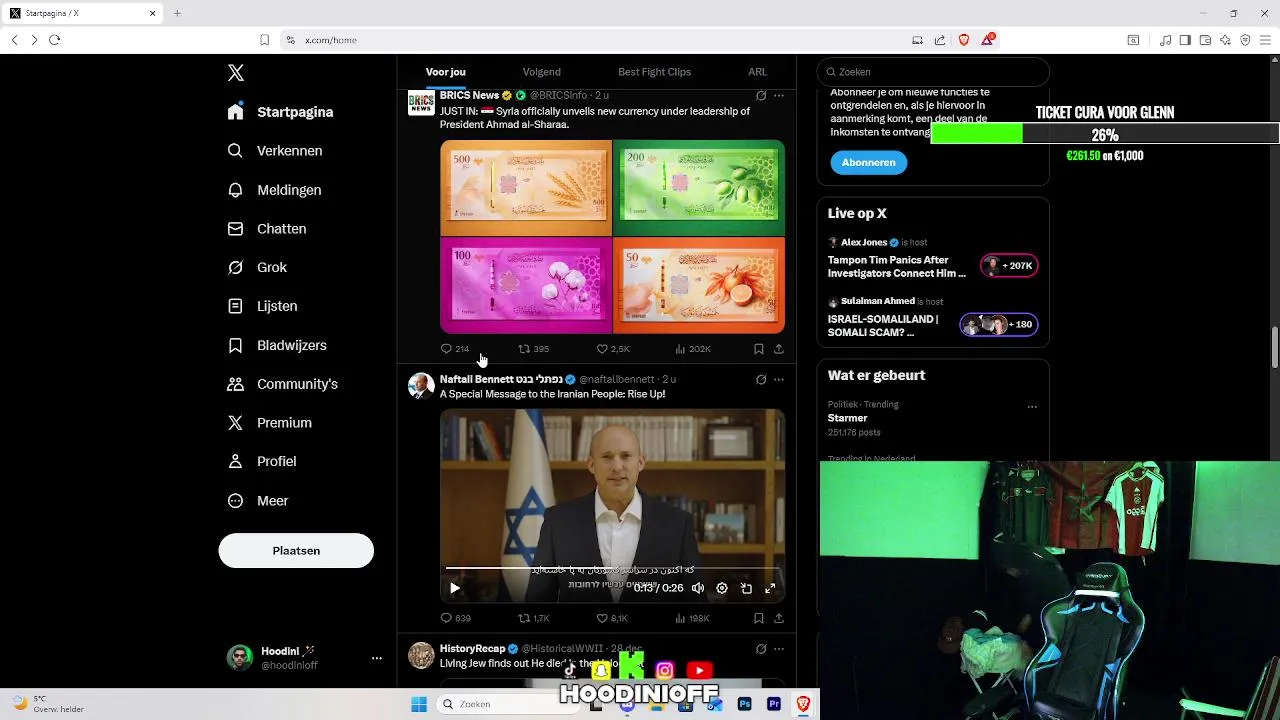Bookmark the BRICS News post
The width and height of the screenshot is (1280, 720).
point(758,349)
